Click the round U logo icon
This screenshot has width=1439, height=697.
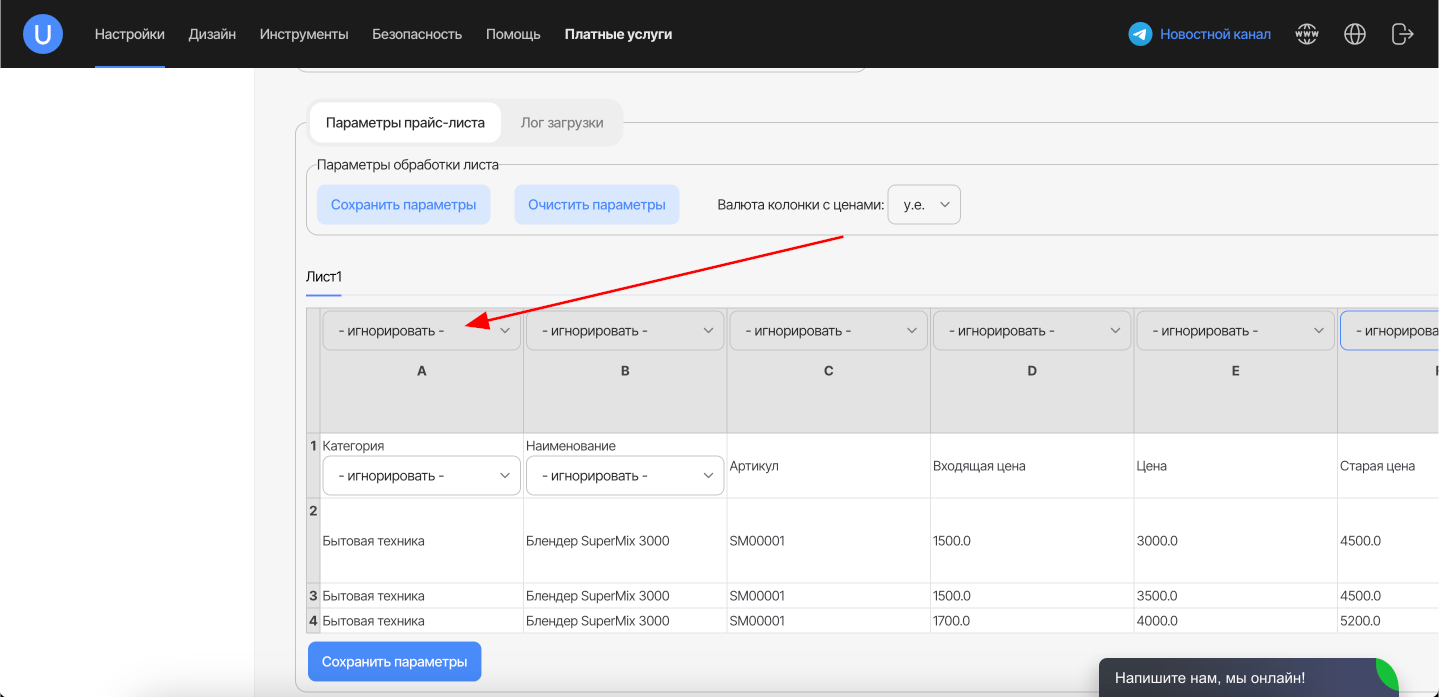tap(43, 34)
